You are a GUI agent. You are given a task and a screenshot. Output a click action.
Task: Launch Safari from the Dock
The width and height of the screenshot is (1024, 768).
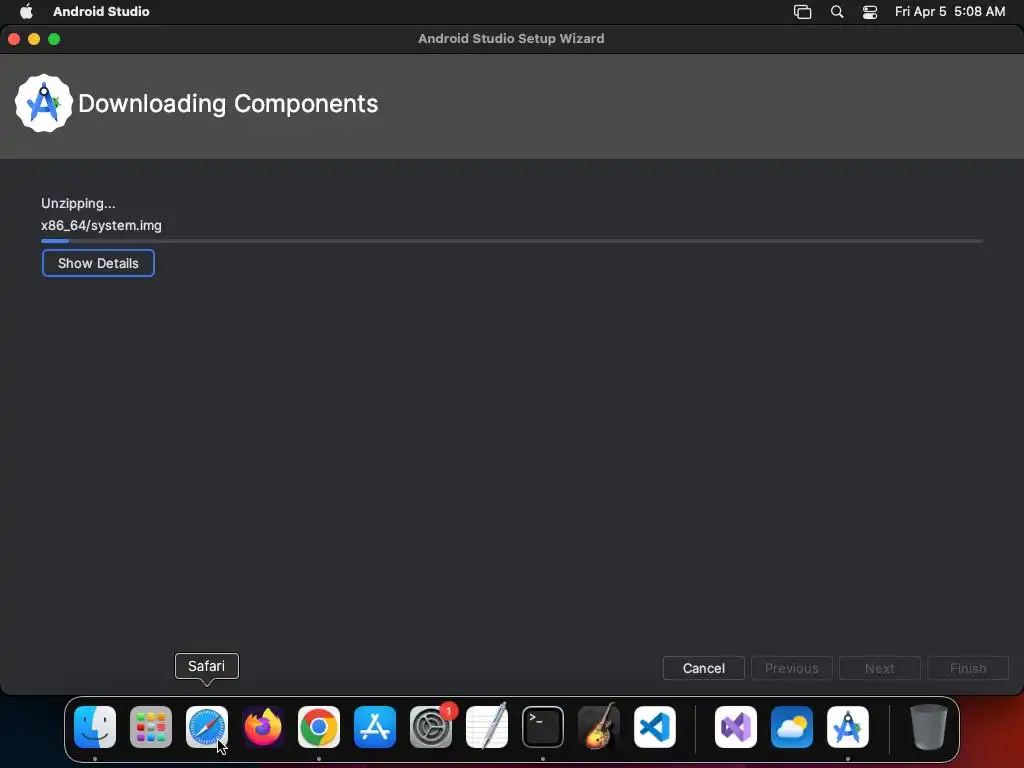point(207,727)
